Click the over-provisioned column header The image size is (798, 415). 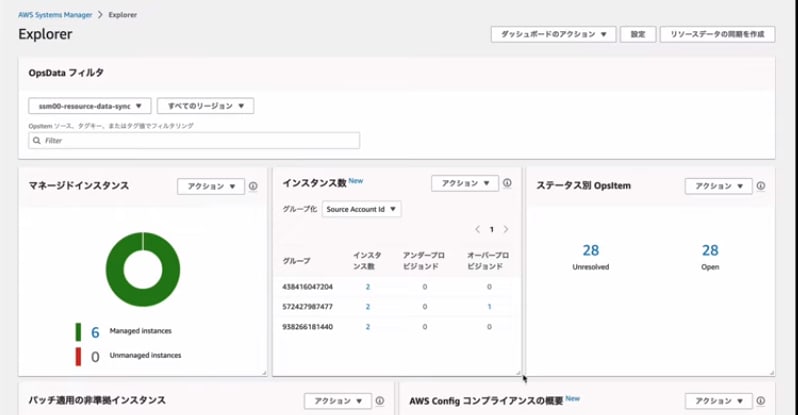pos(488,261)
